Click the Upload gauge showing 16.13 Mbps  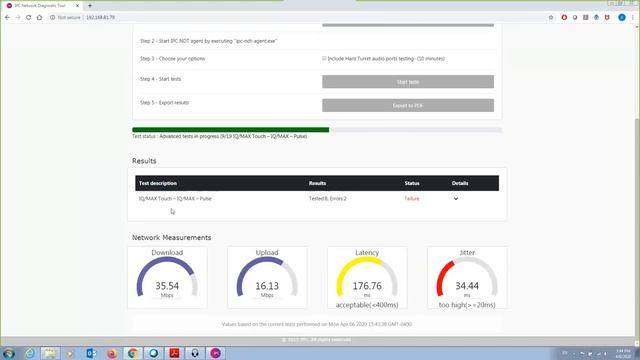[x=267, y=278]
